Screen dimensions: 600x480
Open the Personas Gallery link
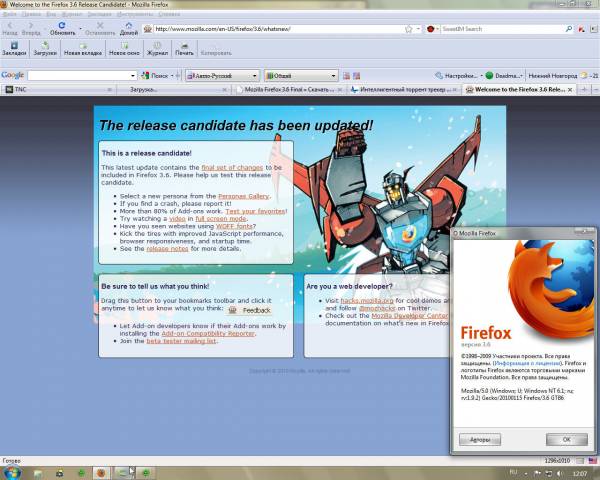[244, 196]
